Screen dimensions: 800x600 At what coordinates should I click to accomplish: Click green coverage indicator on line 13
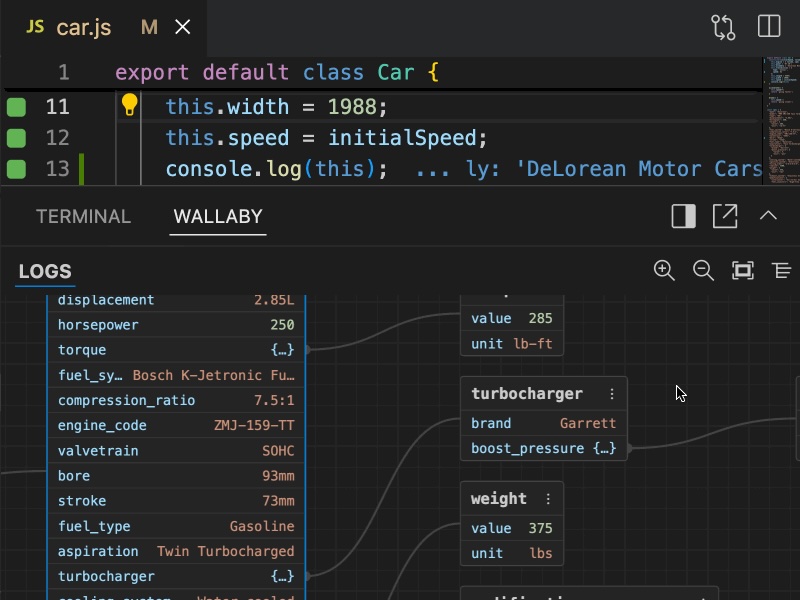pyautogui.click(x=16, y=169)
